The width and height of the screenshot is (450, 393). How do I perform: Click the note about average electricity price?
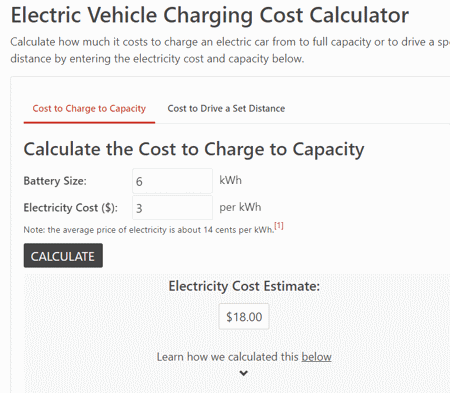tap(149, 230)
